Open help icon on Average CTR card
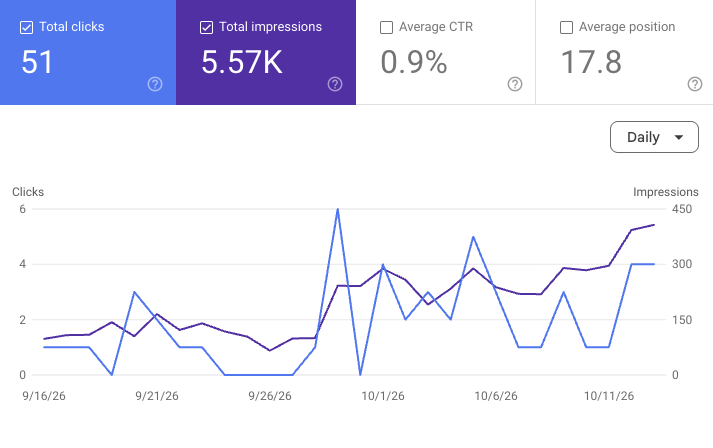The height and width of the screenshot is (448, 713). coord(515,84)
